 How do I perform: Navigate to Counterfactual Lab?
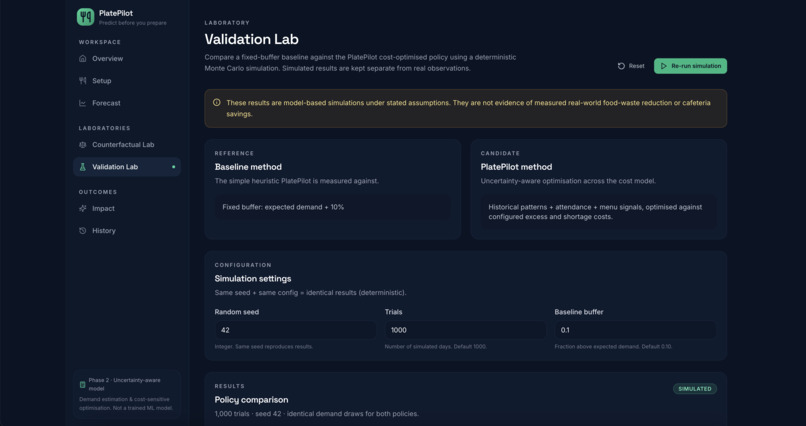127,144
